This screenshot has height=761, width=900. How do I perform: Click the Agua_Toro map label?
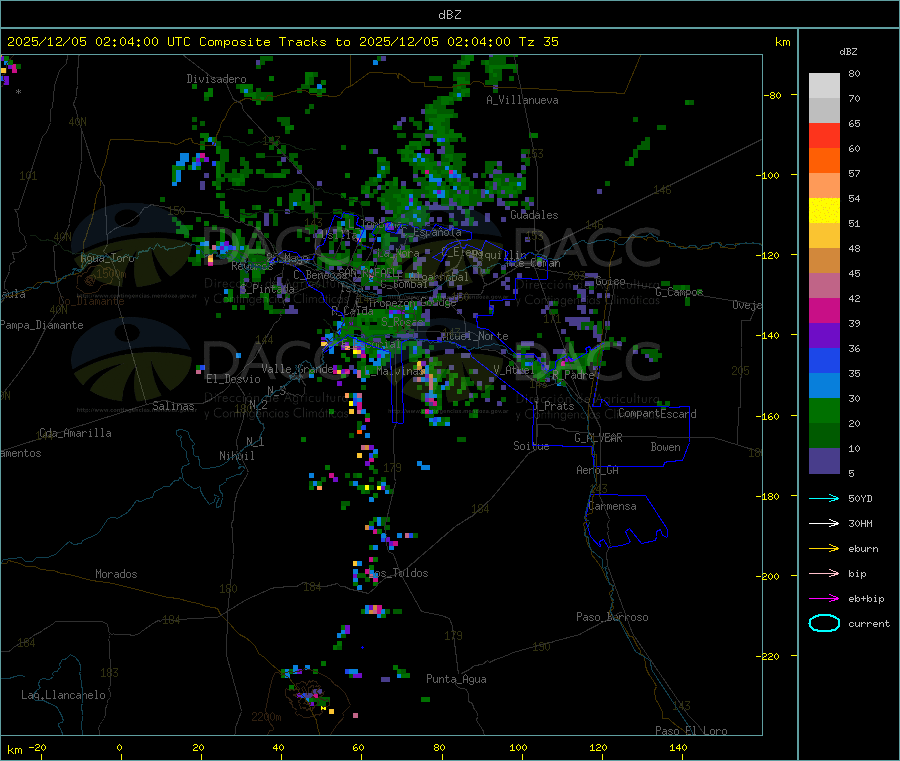point(107,258)
